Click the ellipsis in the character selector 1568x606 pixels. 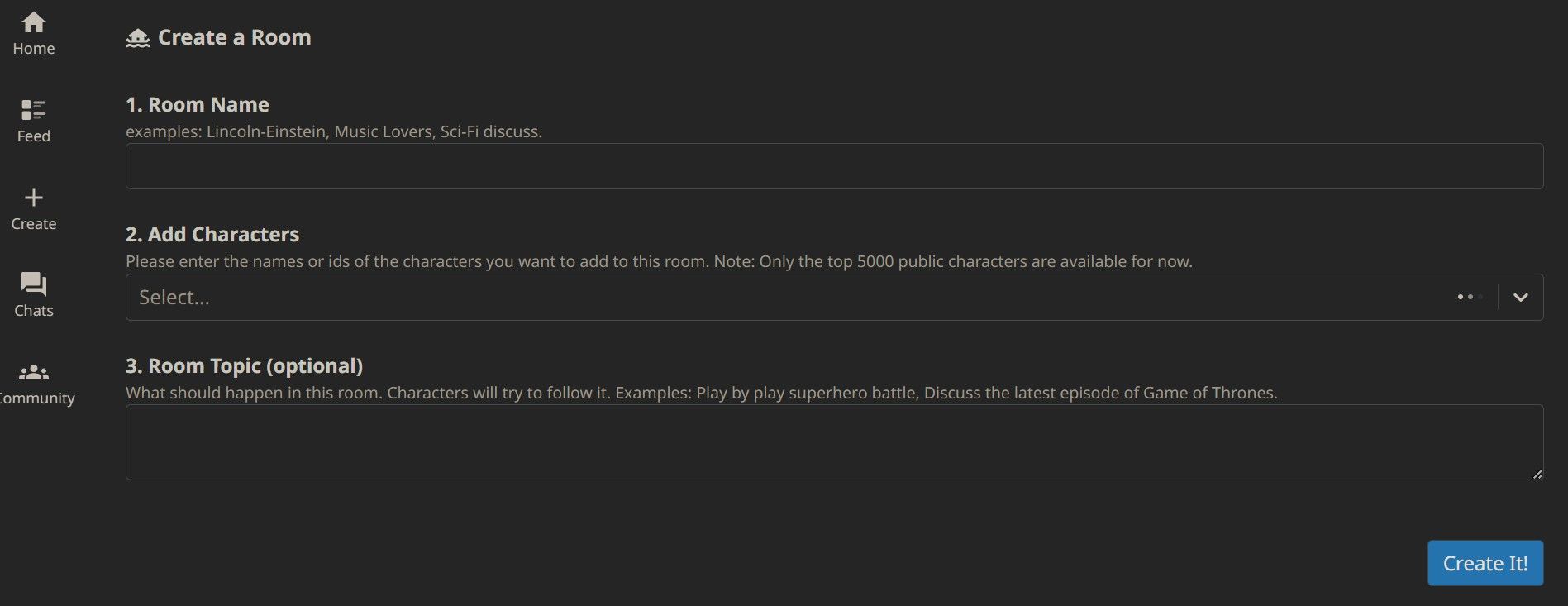coord(1468,297)
